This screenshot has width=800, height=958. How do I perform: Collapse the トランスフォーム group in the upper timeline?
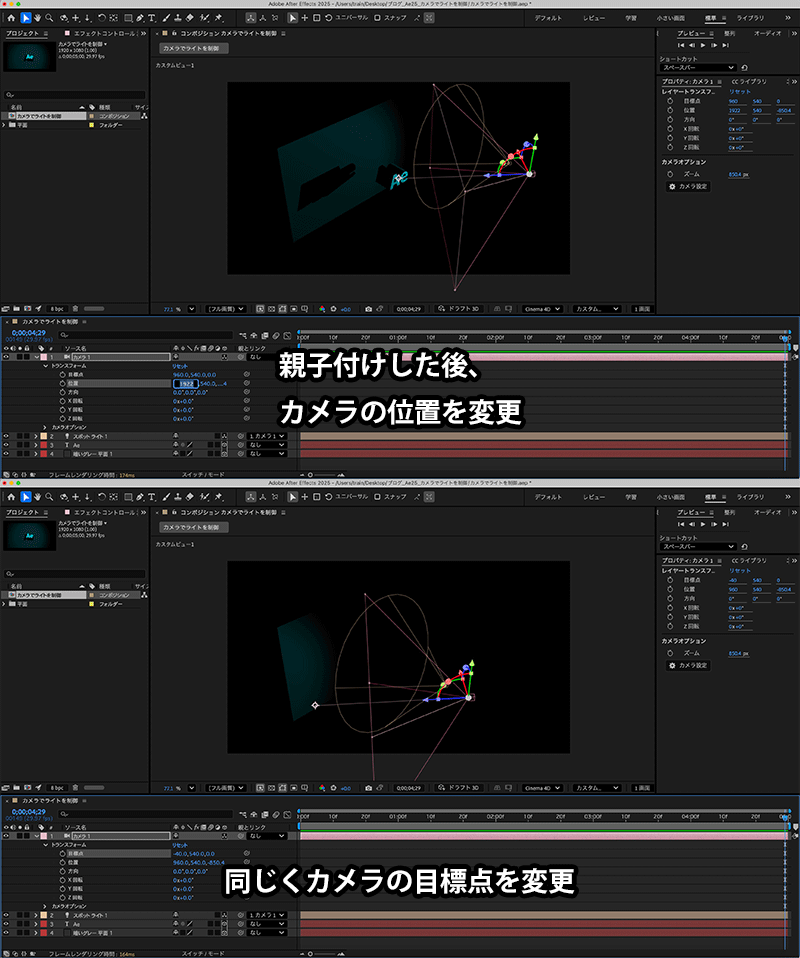click(x=45, y=366)
